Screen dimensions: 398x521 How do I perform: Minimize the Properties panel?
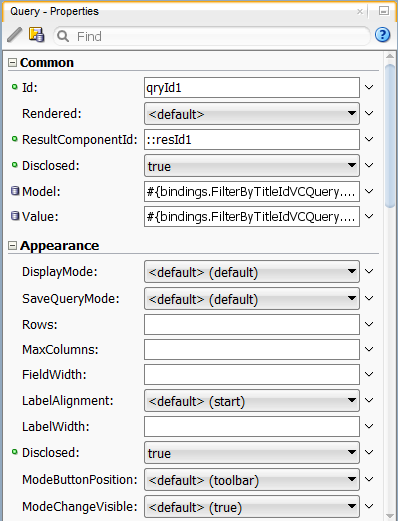[384, 11]
